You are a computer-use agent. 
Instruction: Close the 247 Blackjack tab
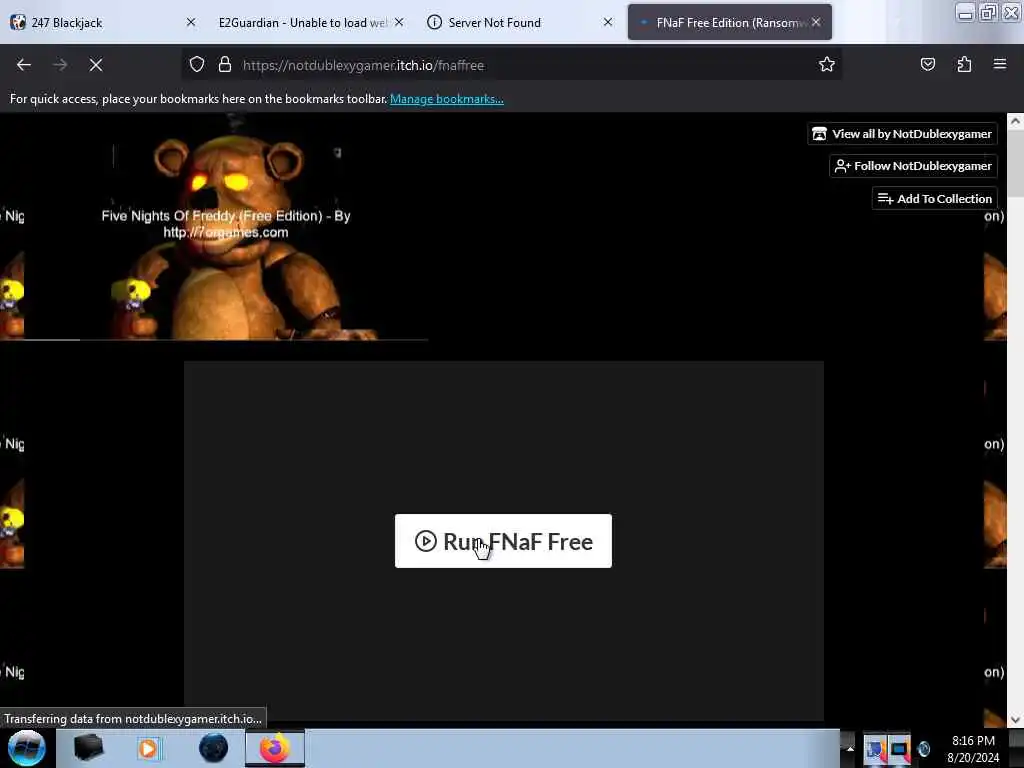[191, 22]
